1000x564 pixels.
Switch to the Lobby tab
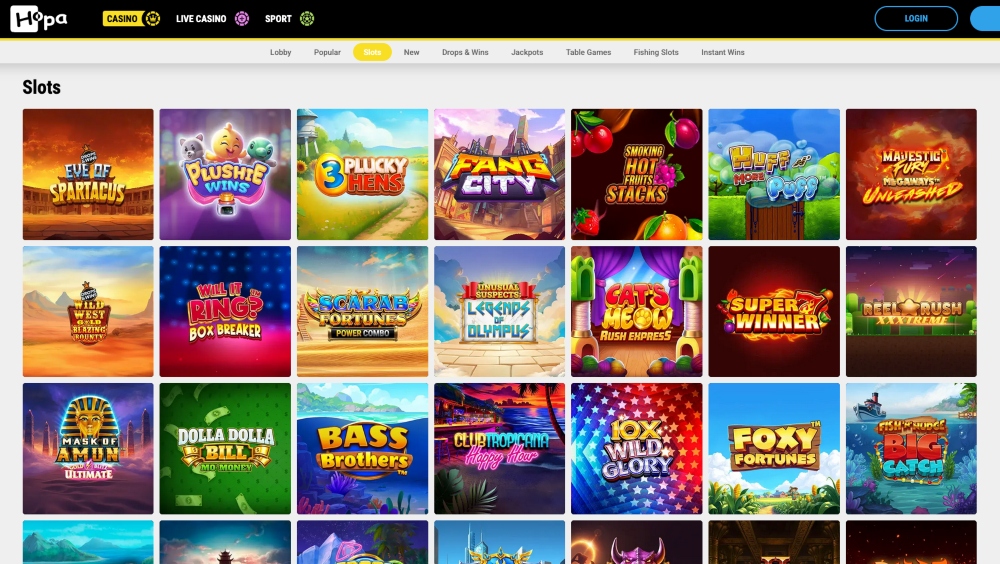pos(280,52)
